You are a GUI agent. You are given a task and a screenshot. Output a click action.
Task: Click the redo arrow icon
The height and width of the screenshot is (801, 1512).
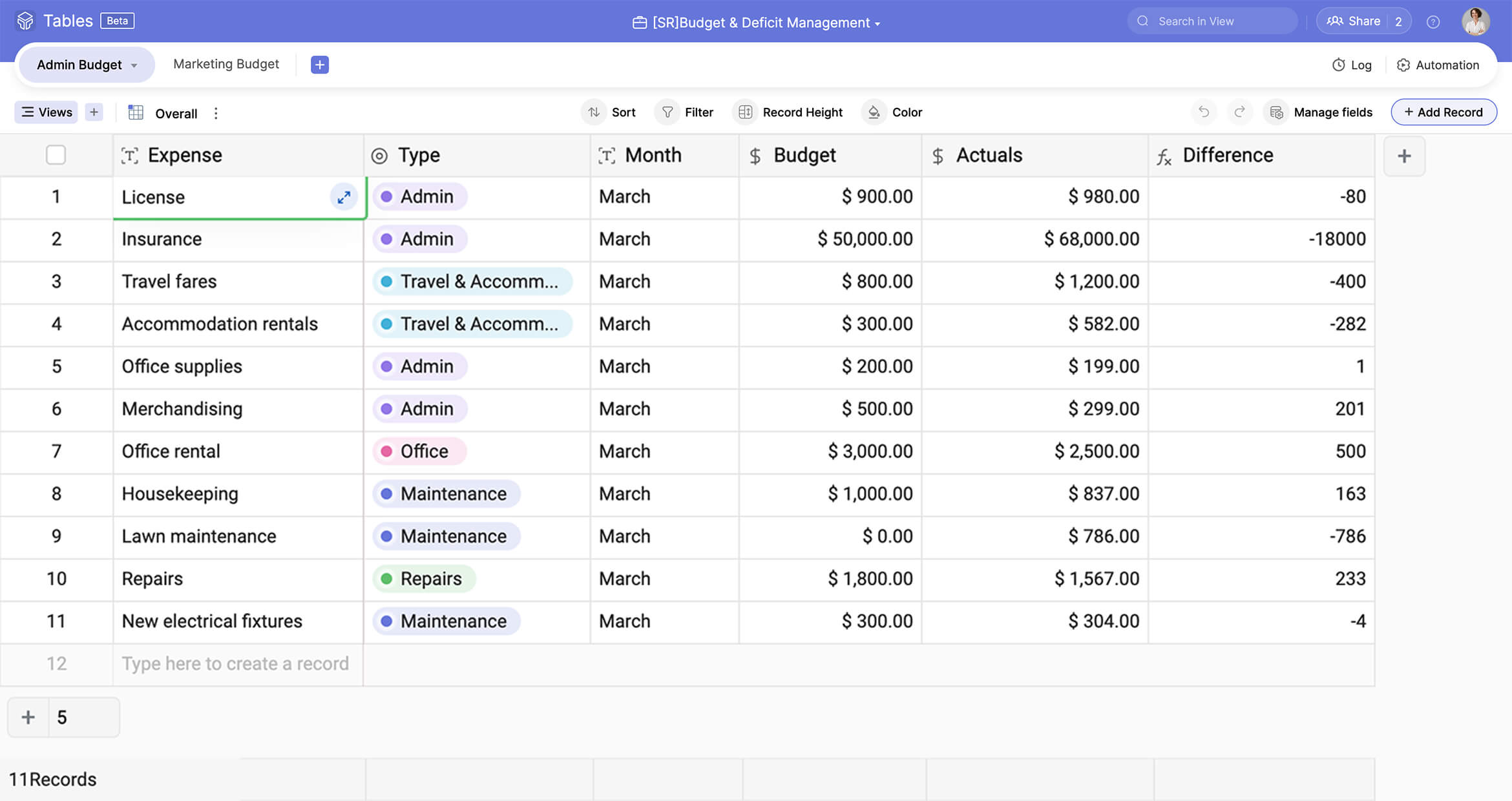[1239, 112]
